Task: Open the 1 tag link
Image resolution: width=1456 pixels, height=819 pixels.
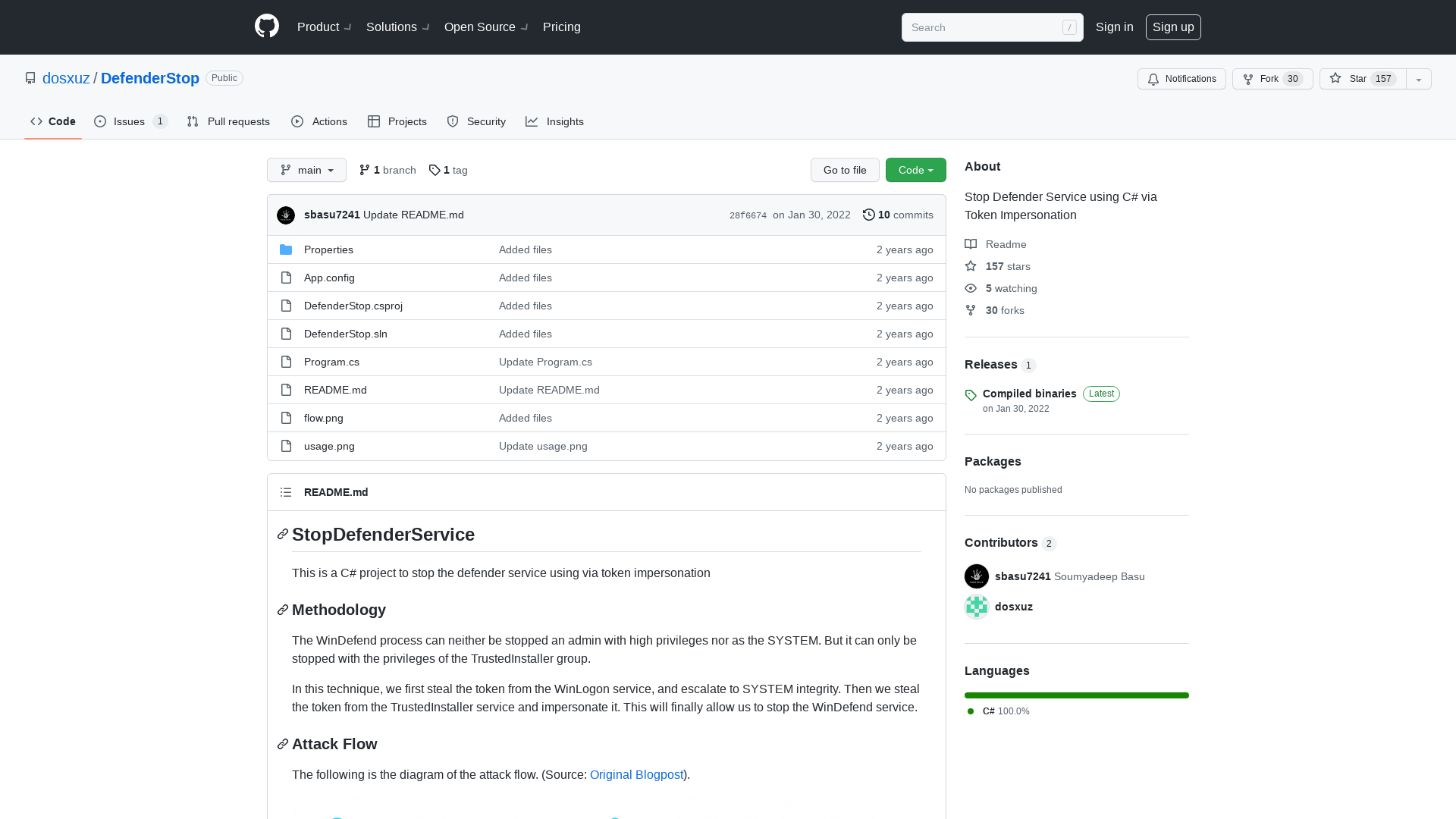Action: (x=448, y=170)
